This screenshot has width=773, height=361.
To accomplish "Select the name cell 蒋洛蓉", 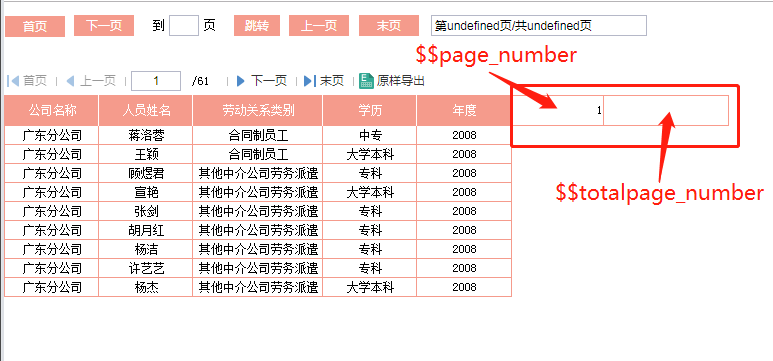I will pos(146,135).
